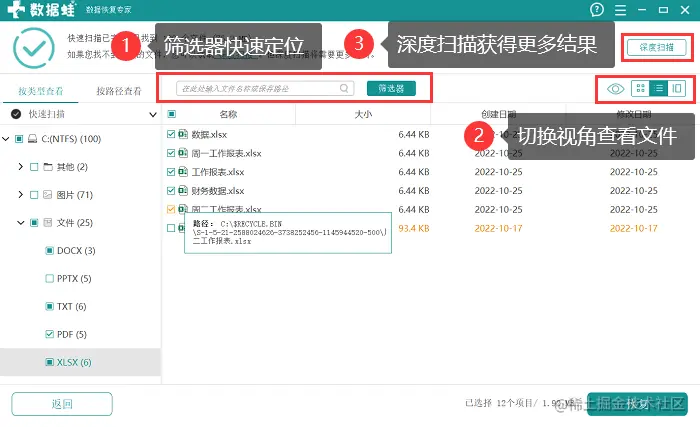
Task: Select the 工作报表.xlsx file name
Action: tap(218, 172)
